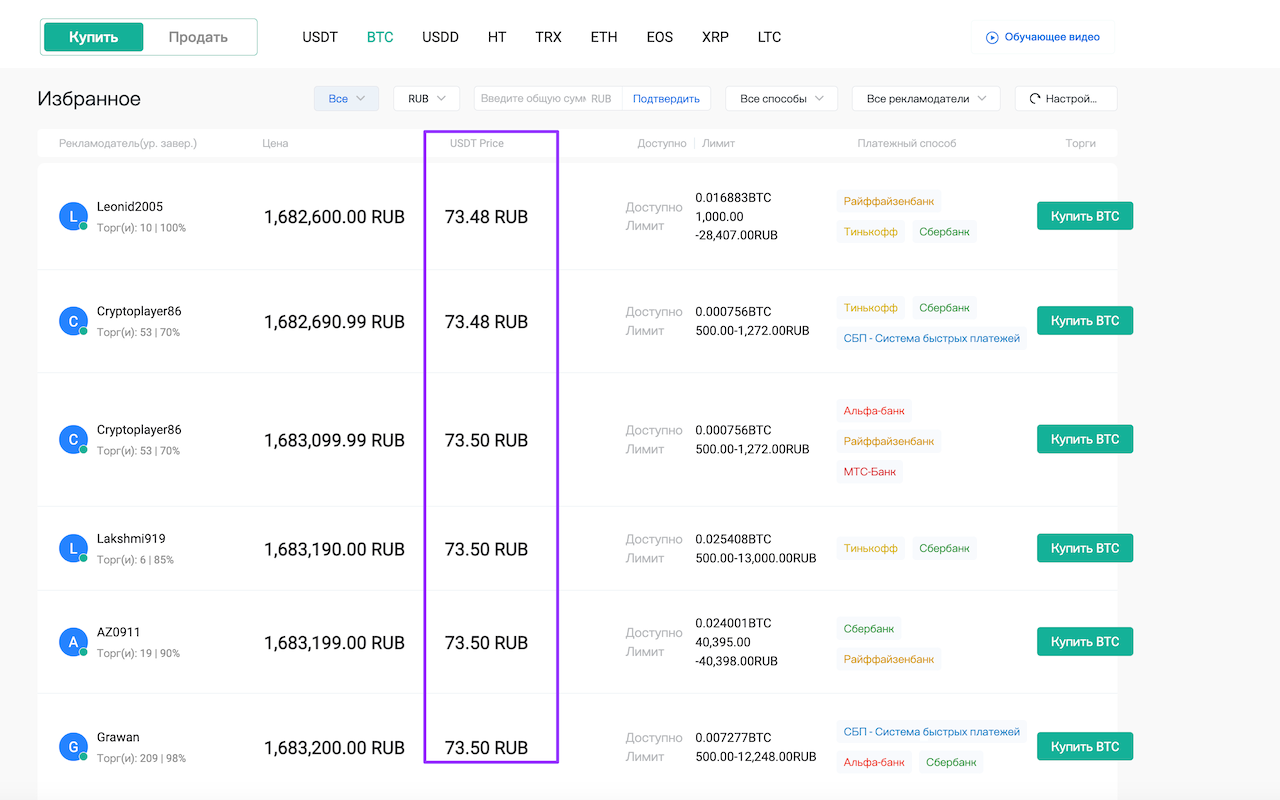The width and height of the screenshot is (1280, 800).
Task: Select the LTC coin tab
Action: click(x=769, y=37)
